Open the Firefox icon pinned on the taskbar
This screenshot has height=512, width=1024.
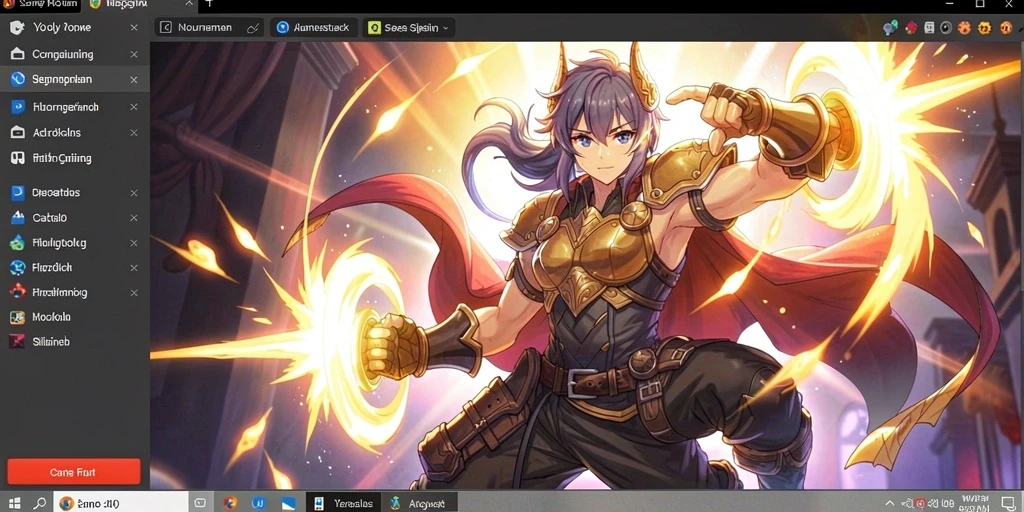tap(230, 504)
